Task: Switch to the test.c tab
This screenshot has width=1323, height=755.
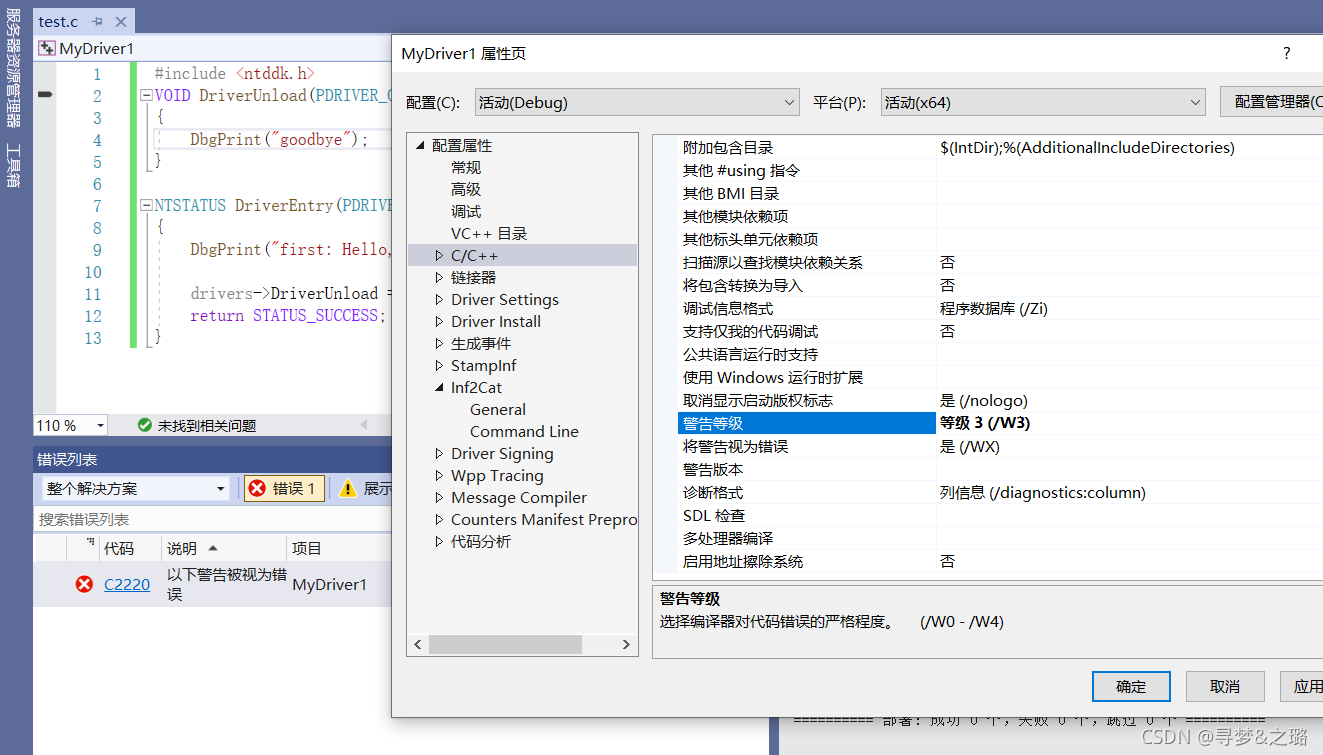Action: [58, 21]
